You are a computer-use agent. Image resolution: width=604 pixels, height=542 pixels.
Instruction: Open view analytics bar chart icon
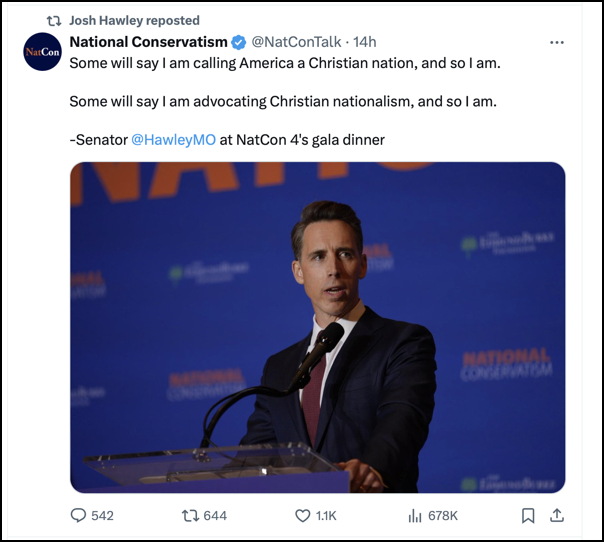pos(414,515)
